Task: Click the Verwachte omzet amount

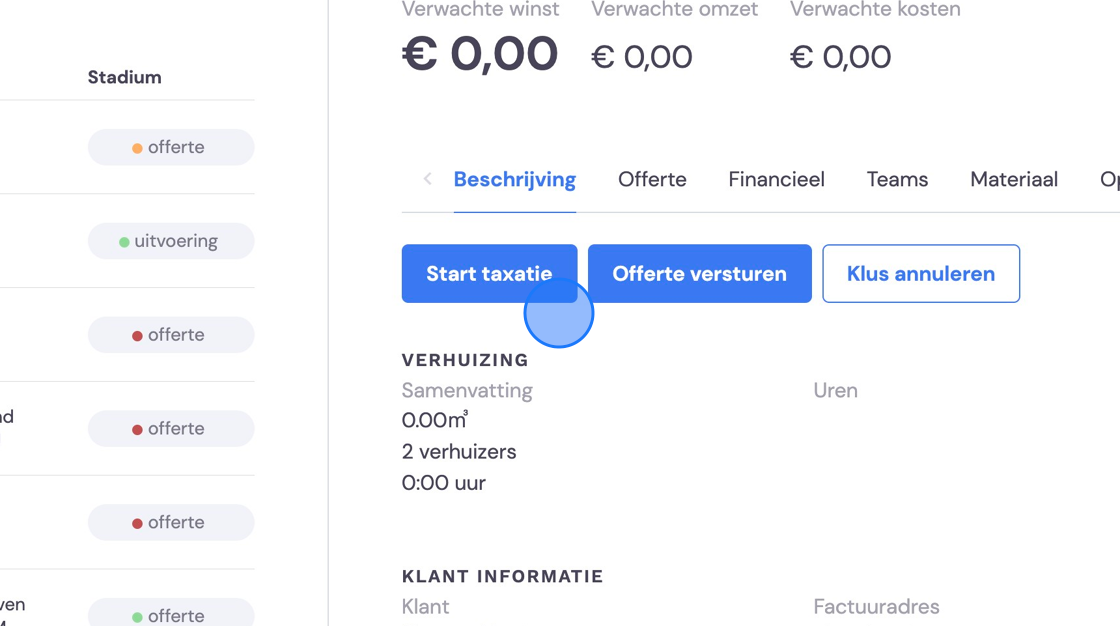Action: 641,57
